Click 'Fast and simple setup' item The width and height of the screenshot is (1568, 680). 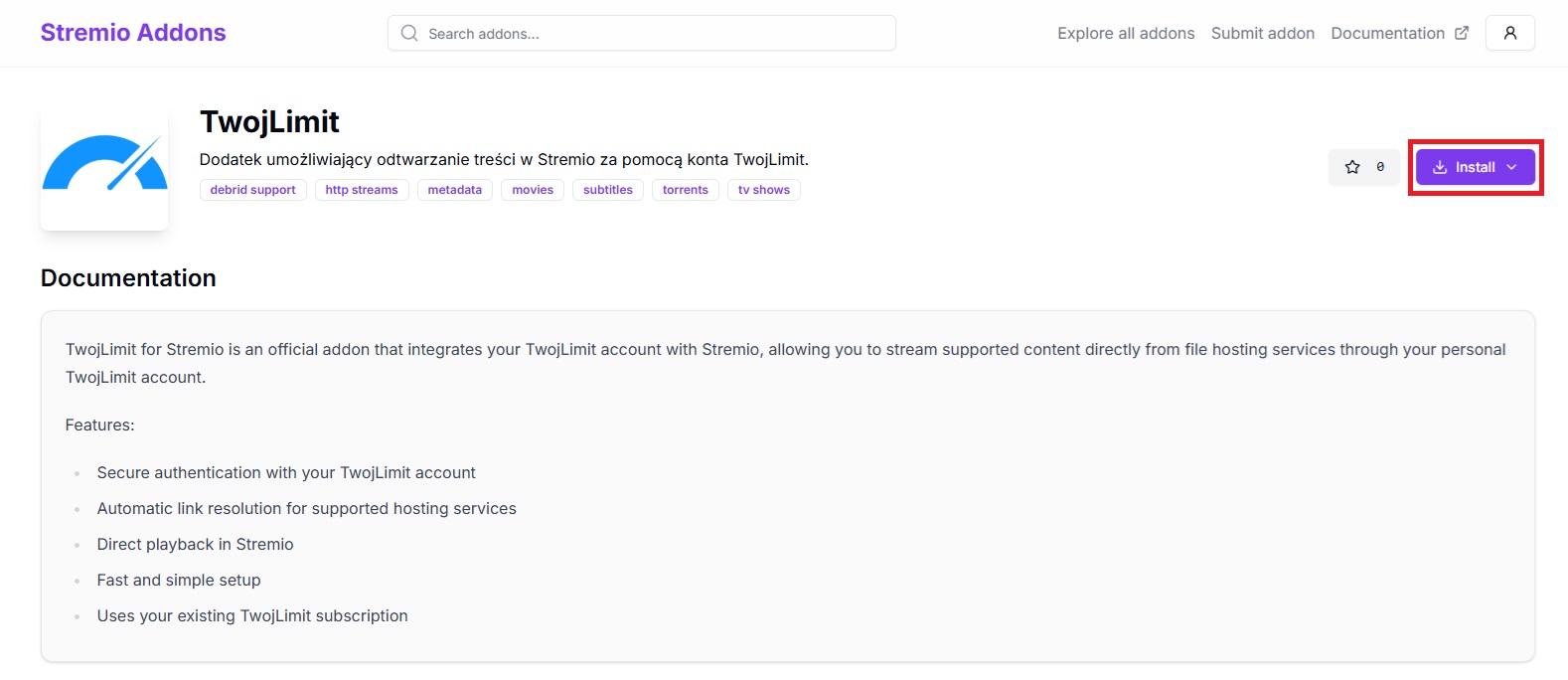pyautogui.click(x=179, y=580)
